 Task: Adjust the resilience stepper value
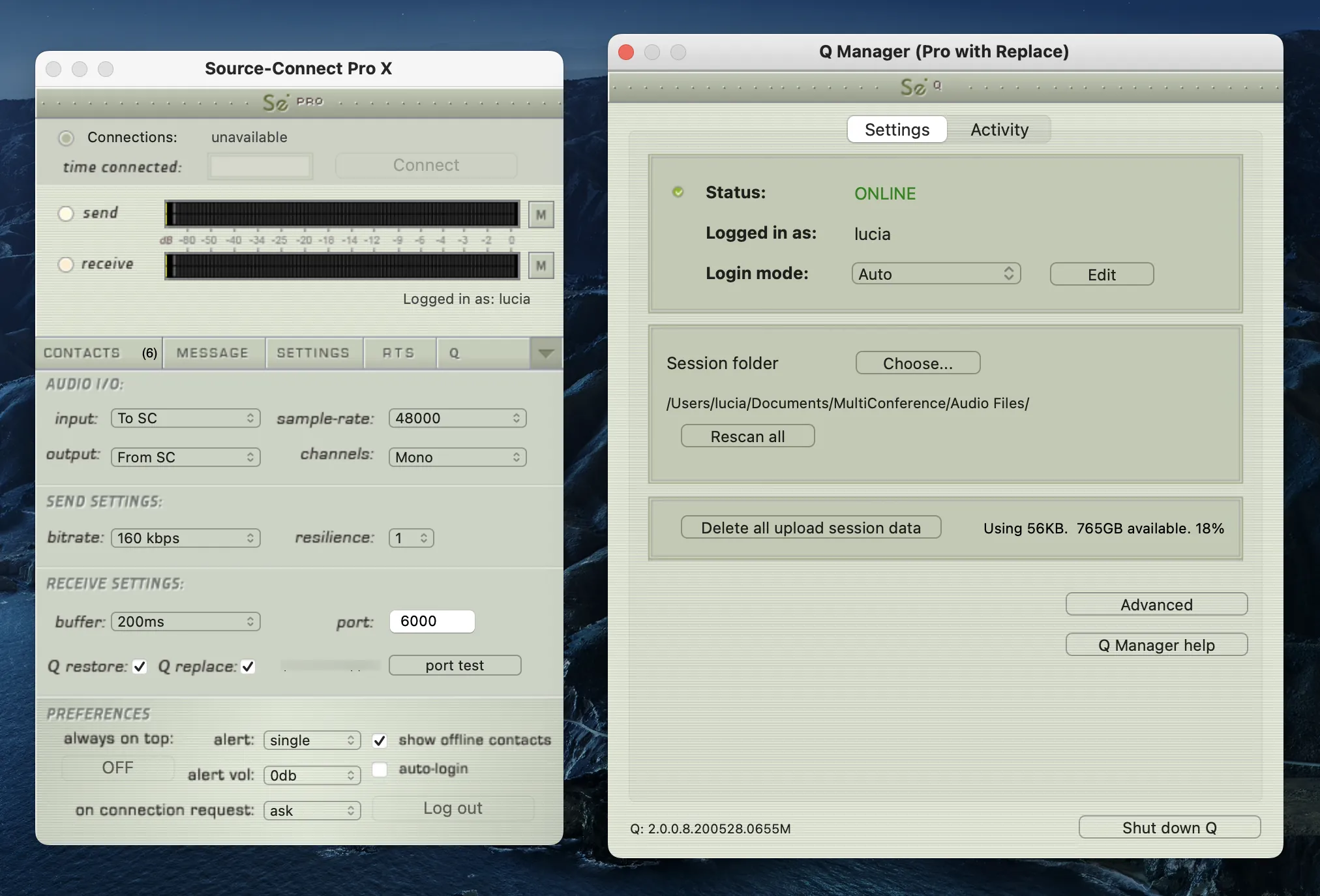[412, 538]
